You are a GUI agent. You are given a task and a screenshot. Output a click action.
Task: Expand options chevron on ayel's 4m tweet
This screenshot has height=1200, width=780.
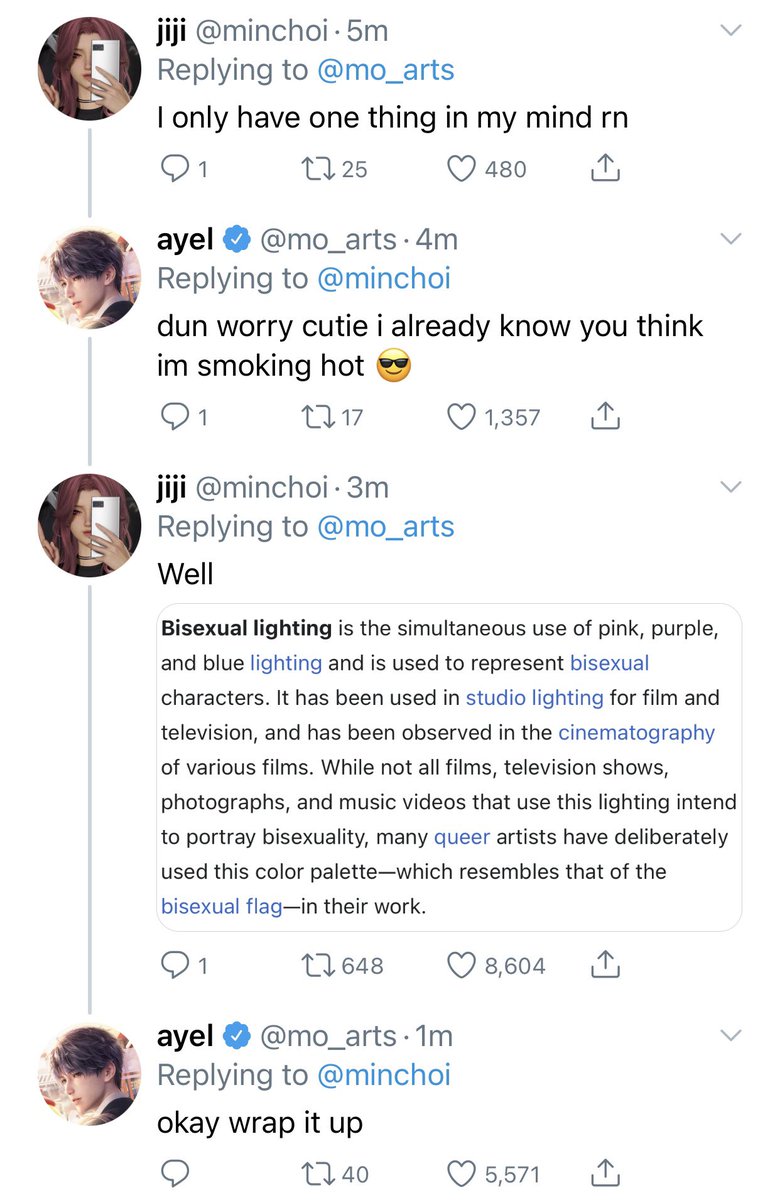pyautogui.click(x=732, y=239)
